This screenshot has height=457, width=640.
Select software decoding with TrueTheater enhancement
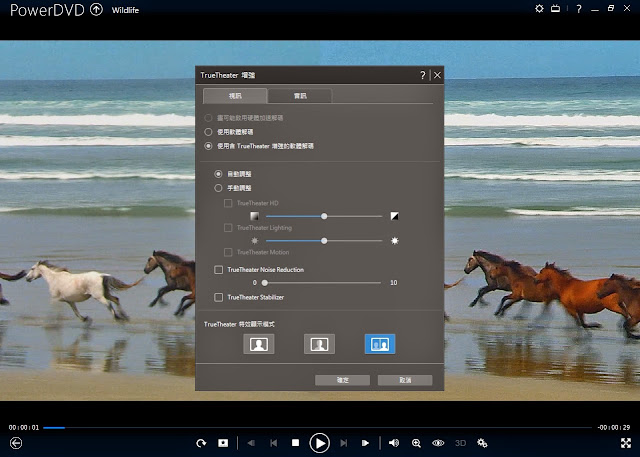[208, 146]
